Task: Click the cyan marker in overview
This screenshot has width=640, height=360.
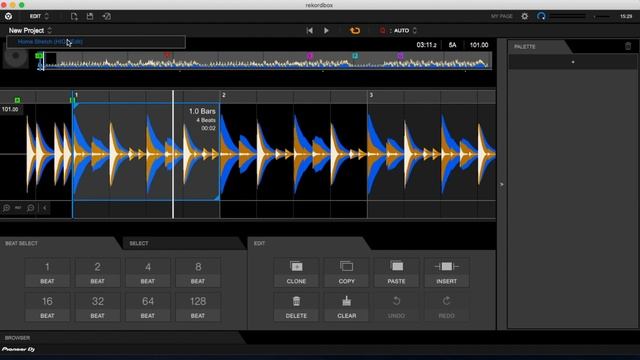Action: pos(355,56)
